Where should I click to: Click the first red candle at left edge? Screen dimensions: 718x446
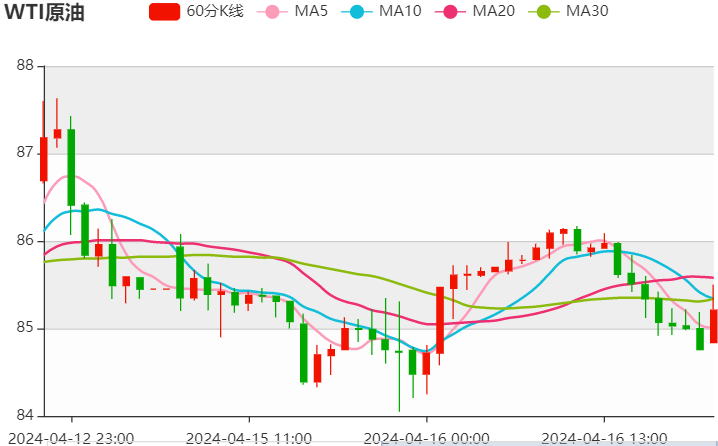43,158
